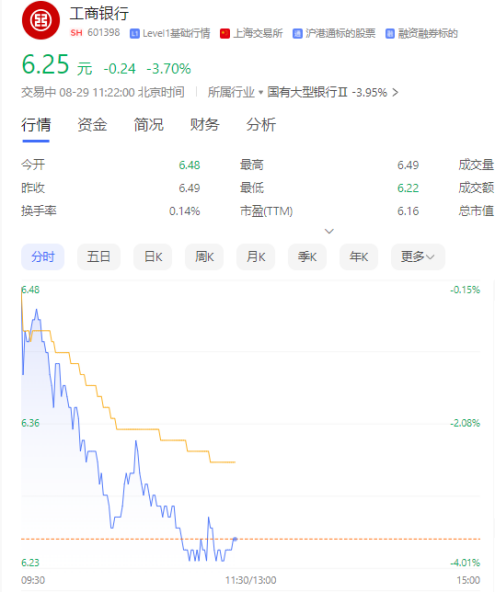
Task: Expand more quote details chevron
Action: 329,231
